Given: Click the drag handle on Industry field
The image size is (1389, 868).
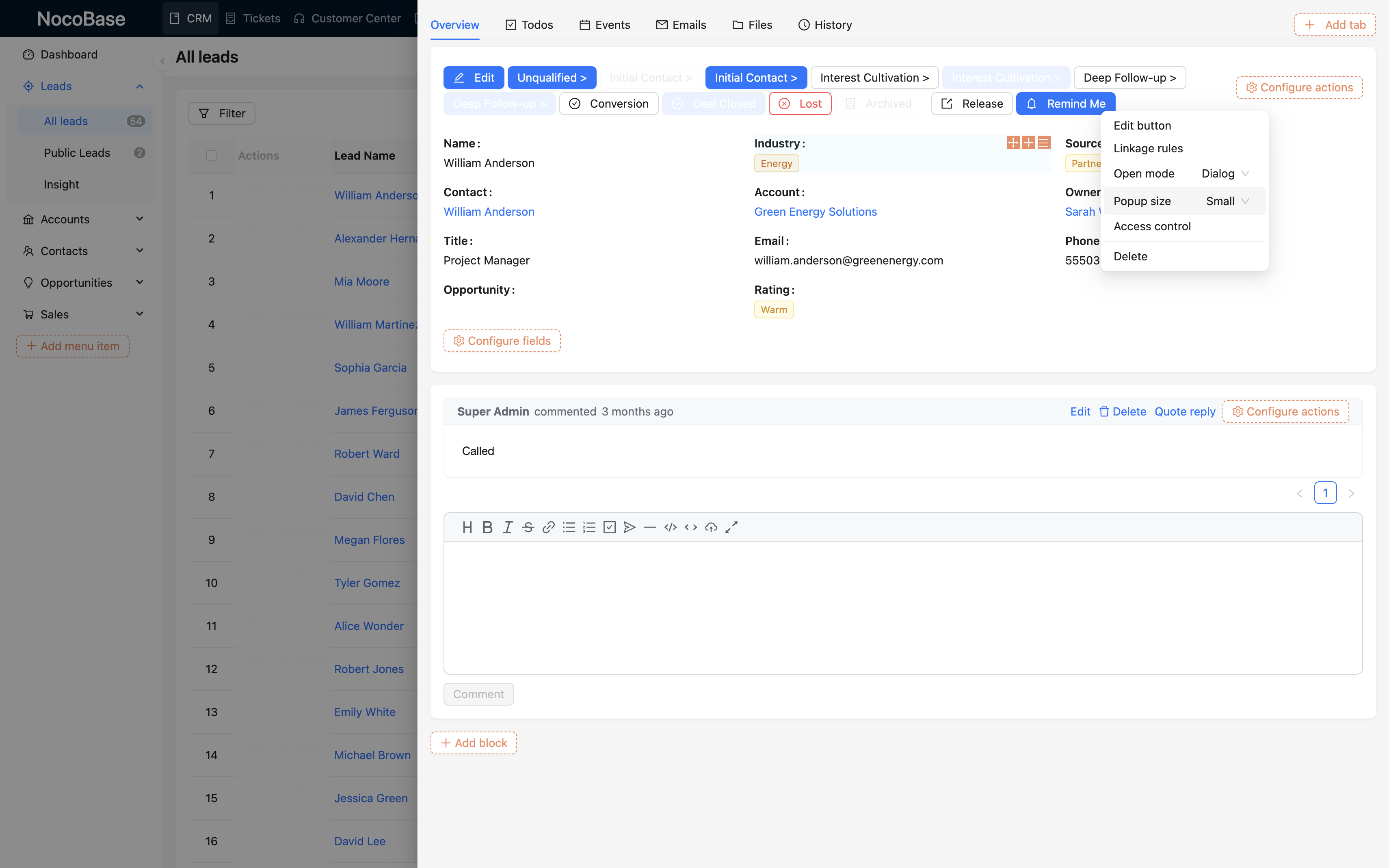Looking at the screenshot, I should click(1013, 143).
